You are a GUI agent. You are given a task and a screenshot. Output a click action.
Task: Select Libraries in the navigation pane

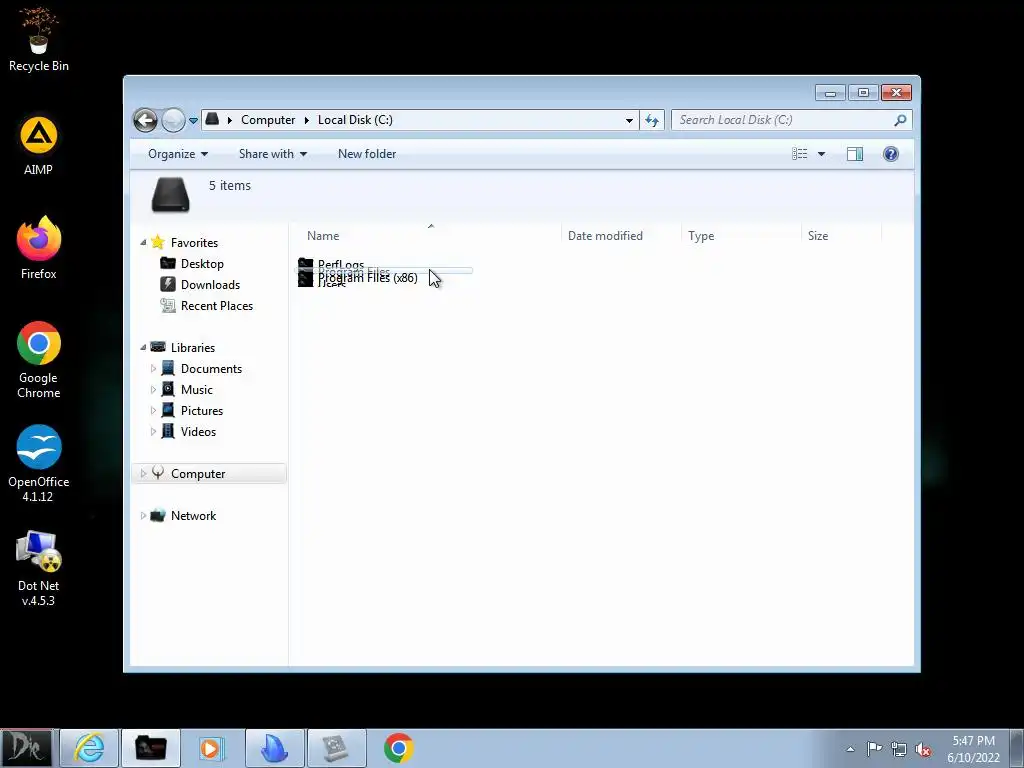pyautogui.click(x=193, y=348)
